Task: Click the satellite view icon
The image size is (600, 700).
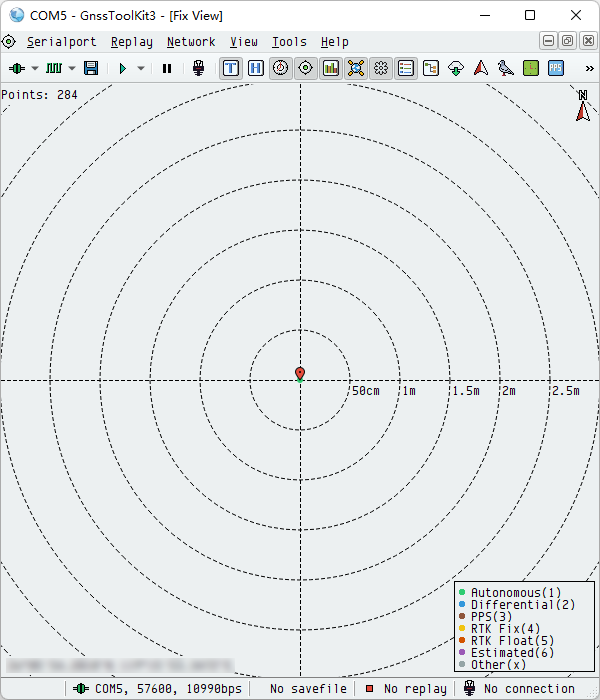Action: [x=356, y=68]
